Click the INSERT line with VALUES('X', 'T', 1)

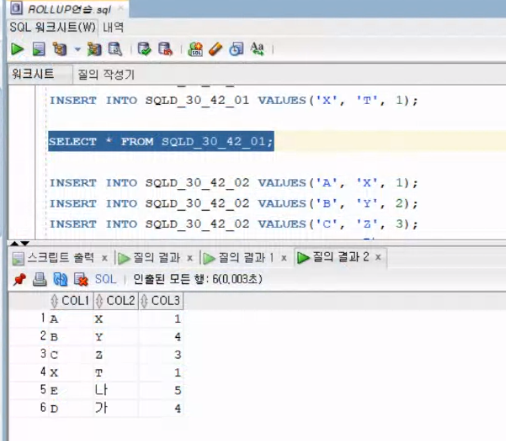(x=233, y=100)
